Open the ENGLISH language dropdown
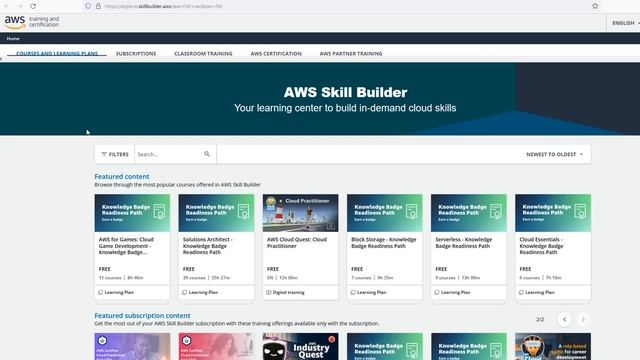The image size is (640, 360). click(625, 23)
